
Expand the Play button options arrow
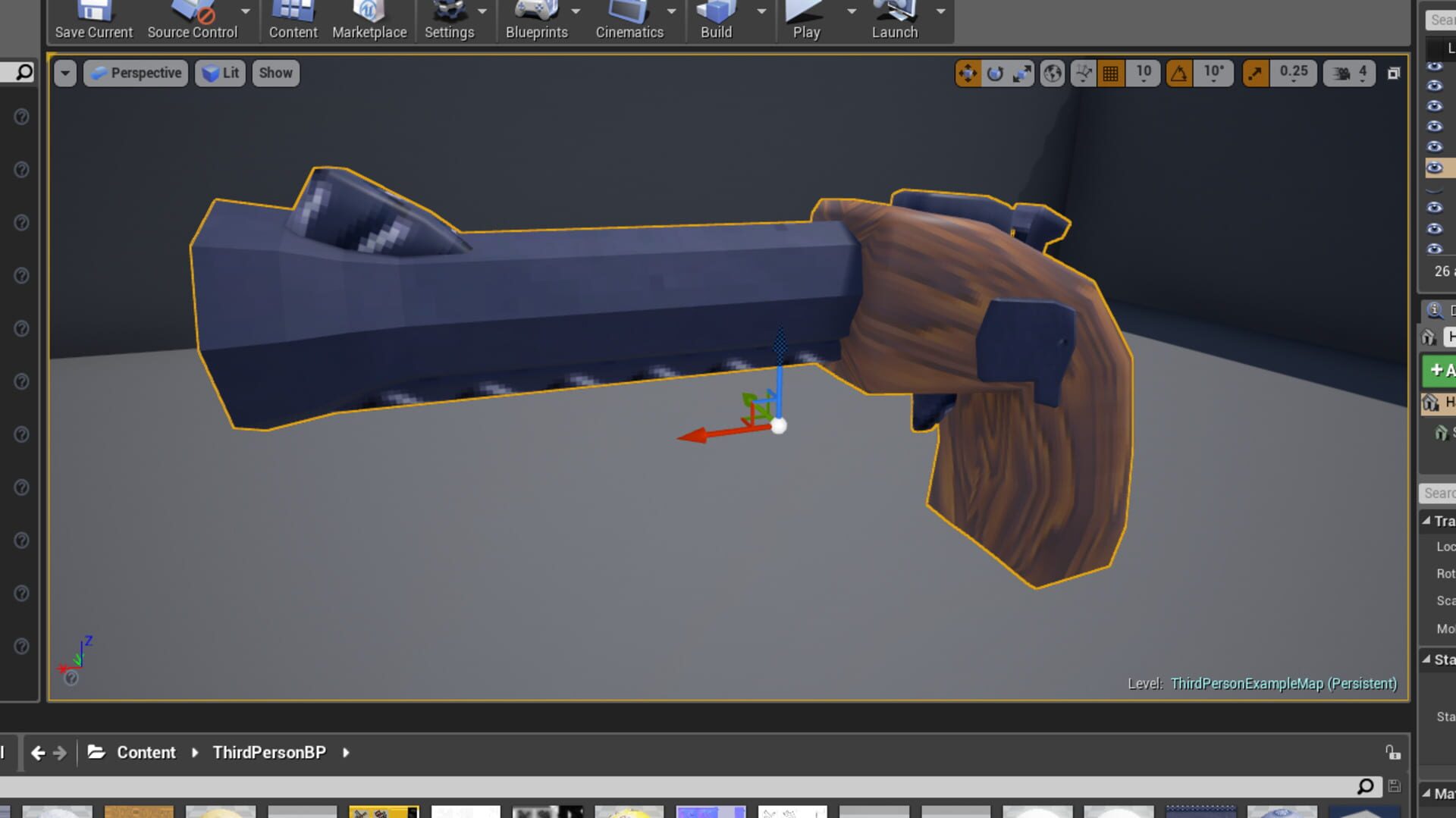pos(852,11)
